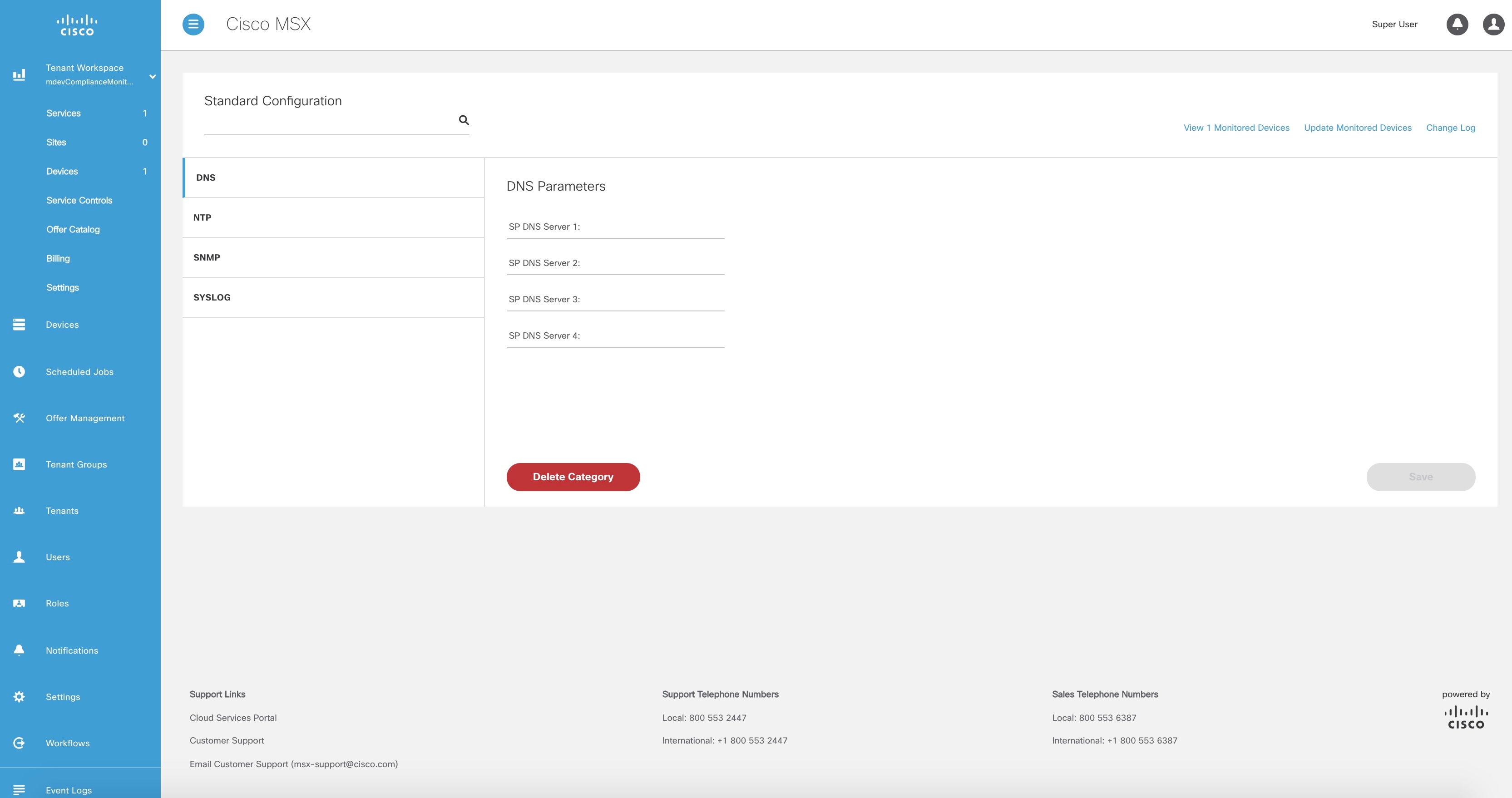Click the Scheduled Jobs clock icon
The image size is (1512, 798).
click(x=19, y=371)
